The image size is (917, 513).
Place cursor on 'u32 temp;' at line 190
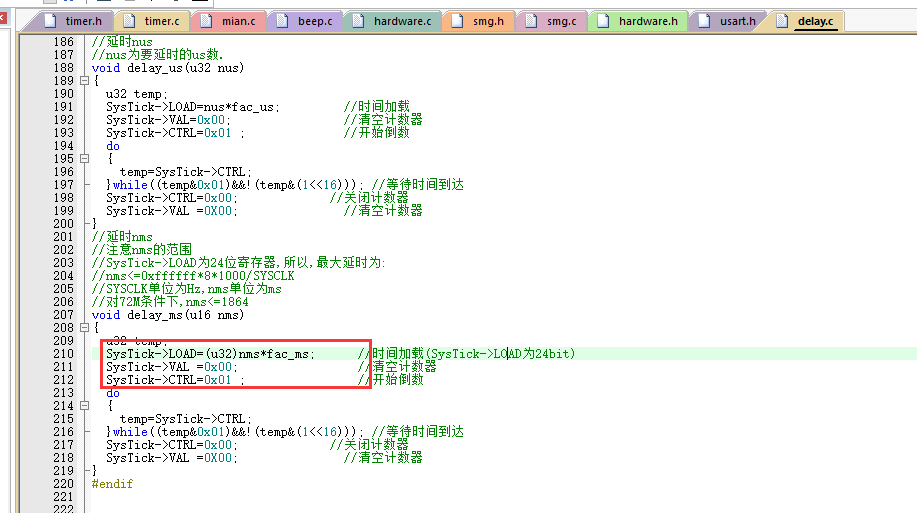[136, 94]
